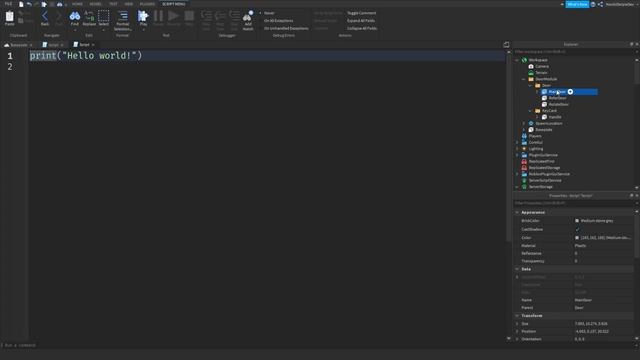Screen dimensions: 640x360
Task: Click the SpawnLocation icon in Explorer
Action: point(531,123)
